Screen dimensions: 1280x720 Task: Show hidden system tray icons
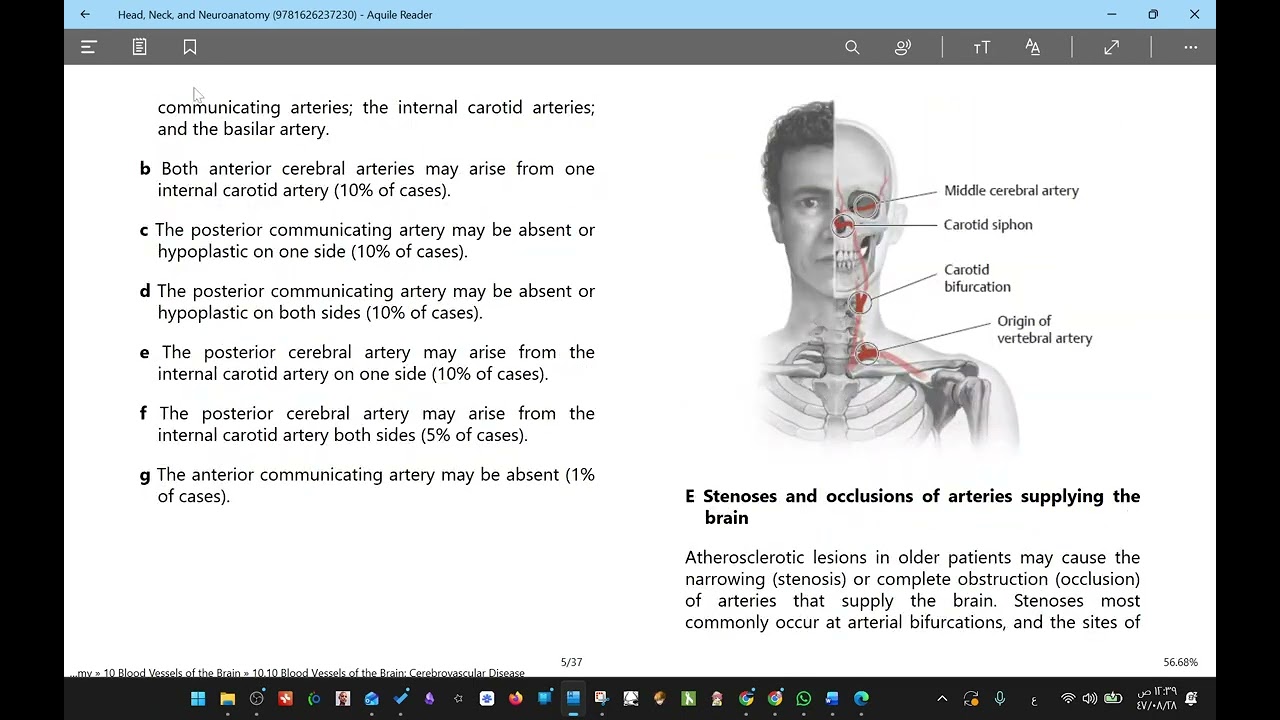[x=941, y=699]
